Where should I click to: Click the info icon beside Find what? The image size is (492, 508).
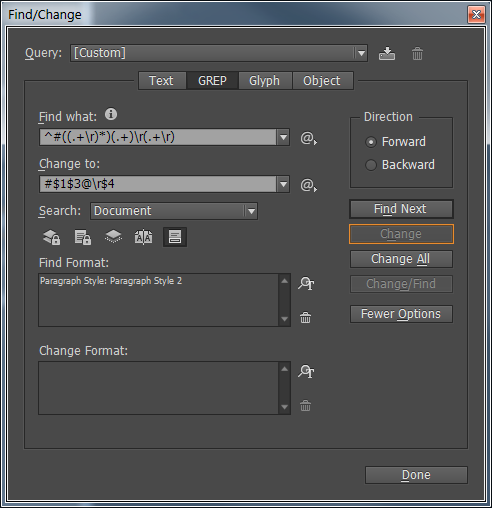coord(111,114)
